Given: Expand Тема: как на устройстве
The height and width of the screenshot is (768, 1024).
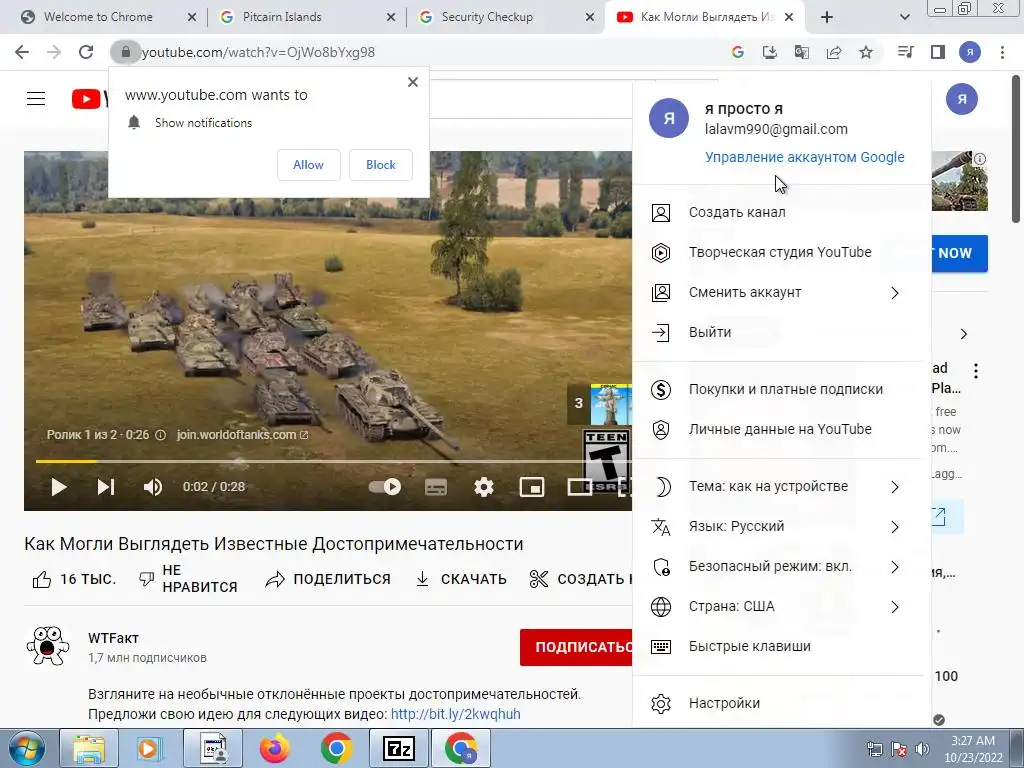Looking at the screenshot, I should coord(782,487).
